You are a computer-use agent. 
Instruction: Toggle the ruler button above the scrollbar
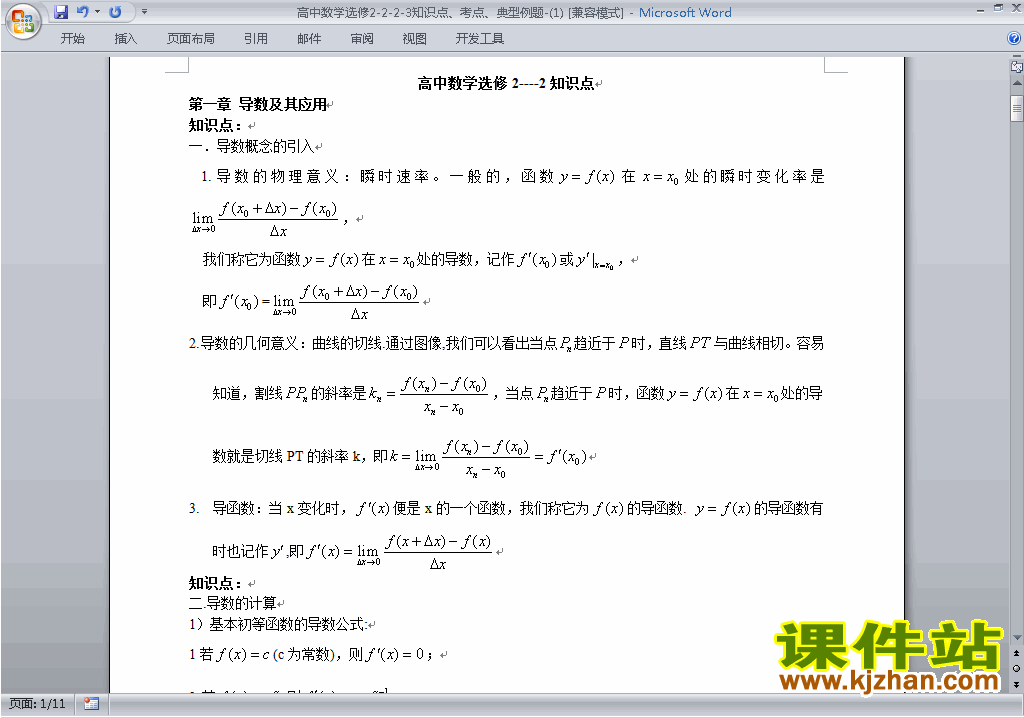coord(1016,66)
